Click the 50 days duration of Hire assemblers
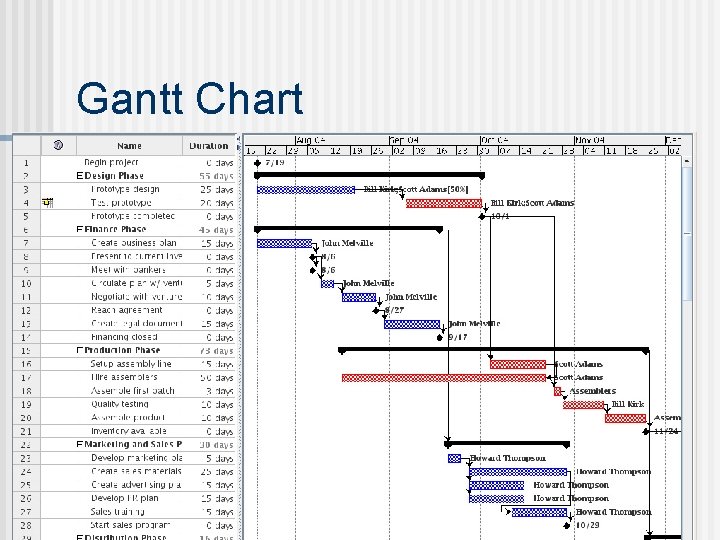This screenshot has height=540, width=720. (x=217, y=377)
